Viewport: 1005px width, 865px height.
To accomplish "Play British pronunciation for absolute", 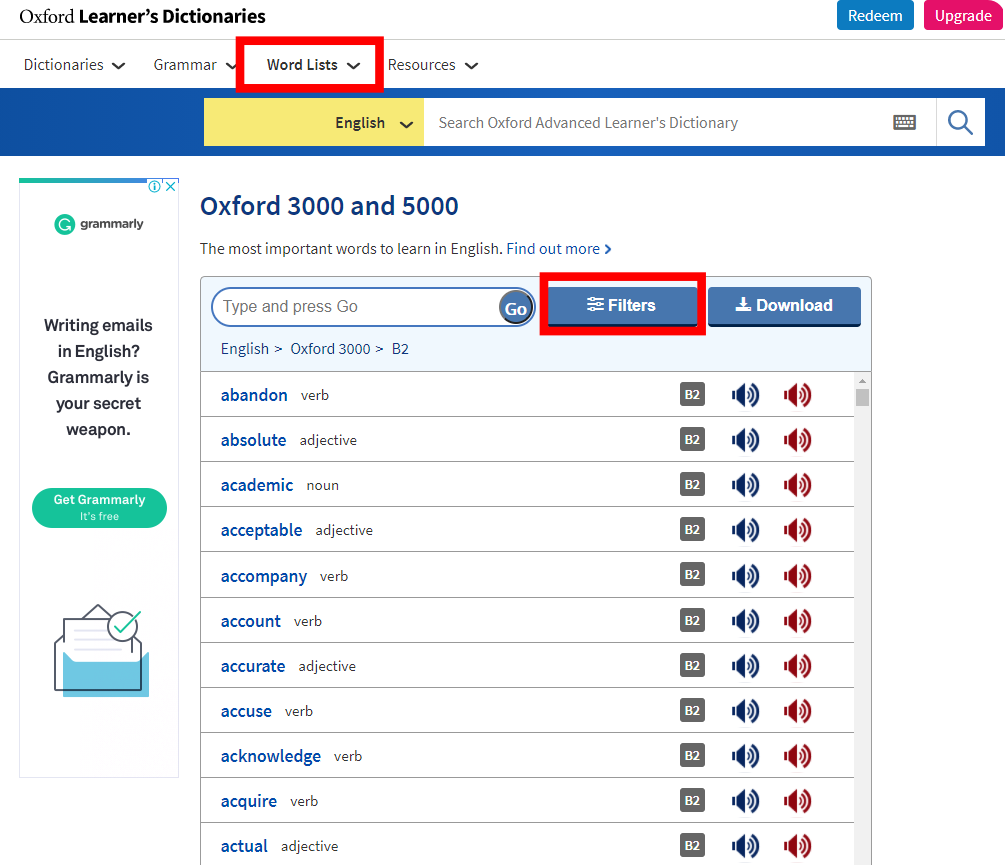I will pyautogui.click(x=745, y=440).
